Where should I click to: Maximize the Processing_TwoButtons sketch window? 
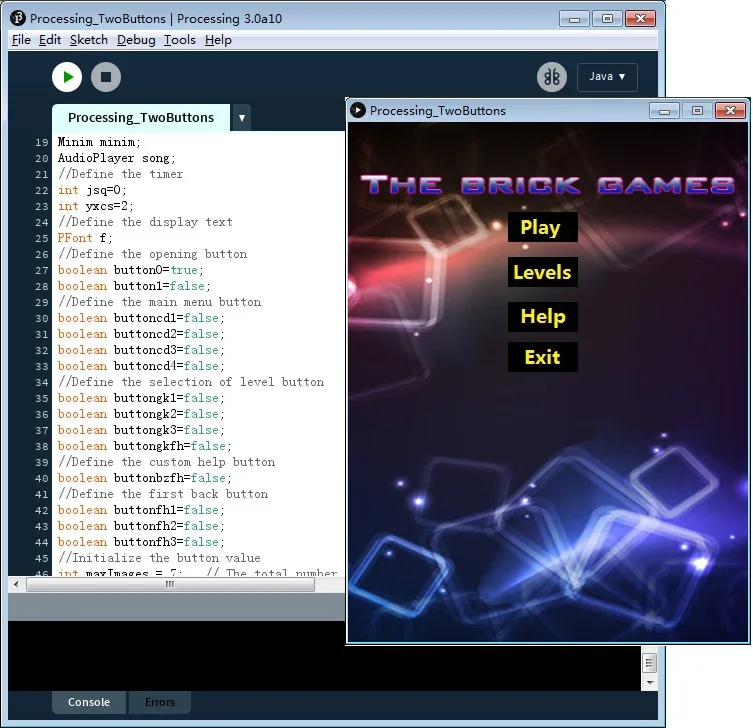coord(697,111)
